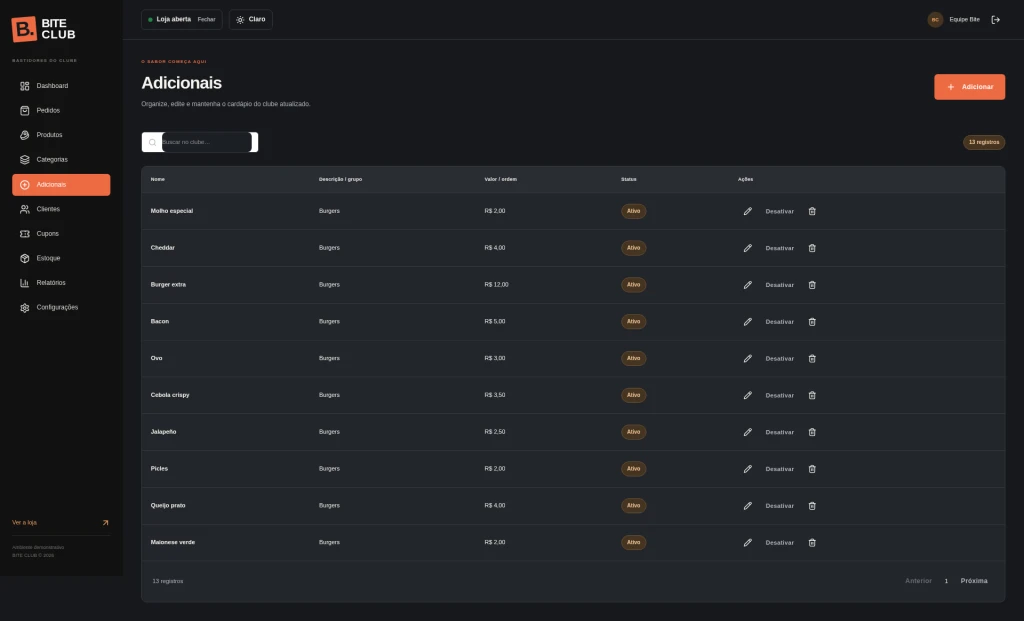Navigate to Categorias
This screenshot has width=1024, height=621.
pyautogui.click(x=61, y=159)
